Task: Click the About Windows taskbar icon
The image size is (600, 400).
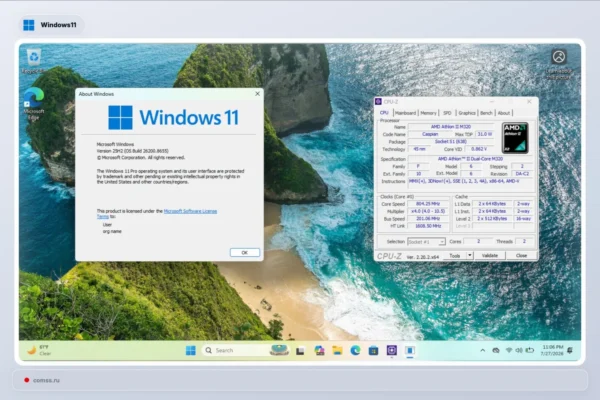Action: pos(410,351)
